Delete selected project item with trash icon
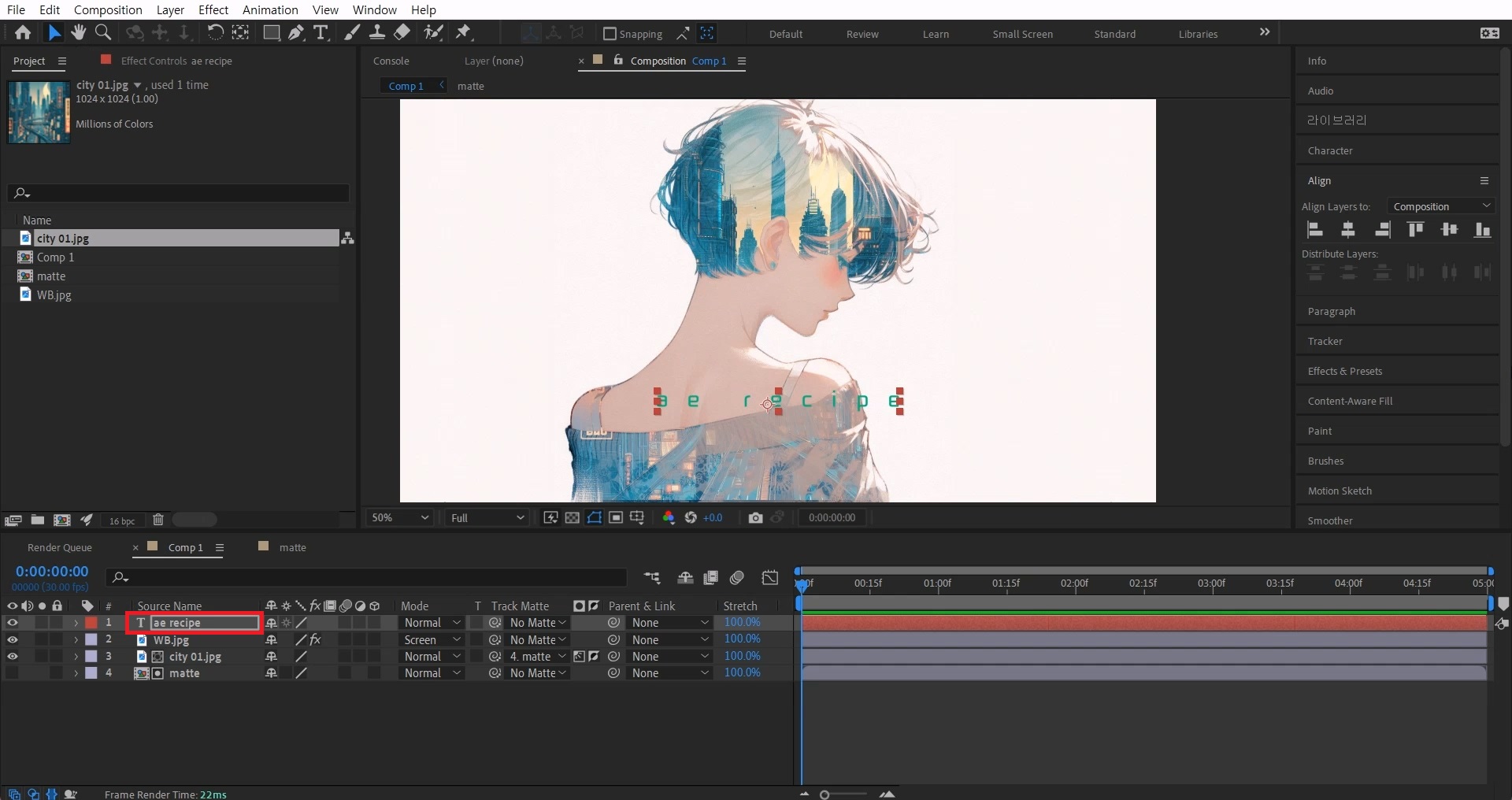 (x=158, y=520)
